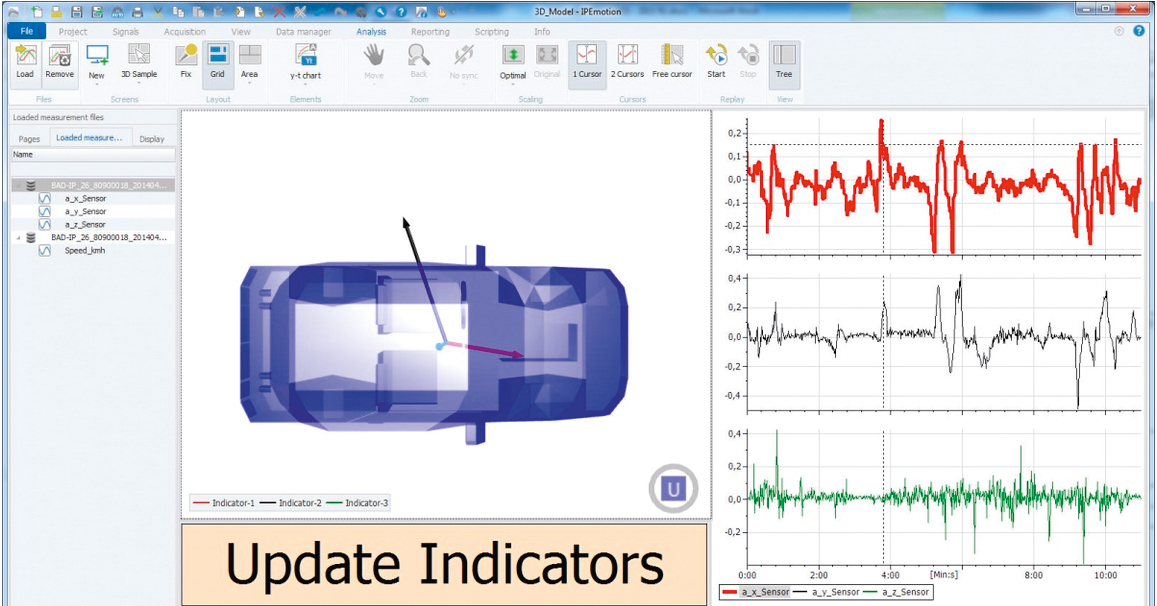Open the Optimal scaling dropdown

click(513, 84)
